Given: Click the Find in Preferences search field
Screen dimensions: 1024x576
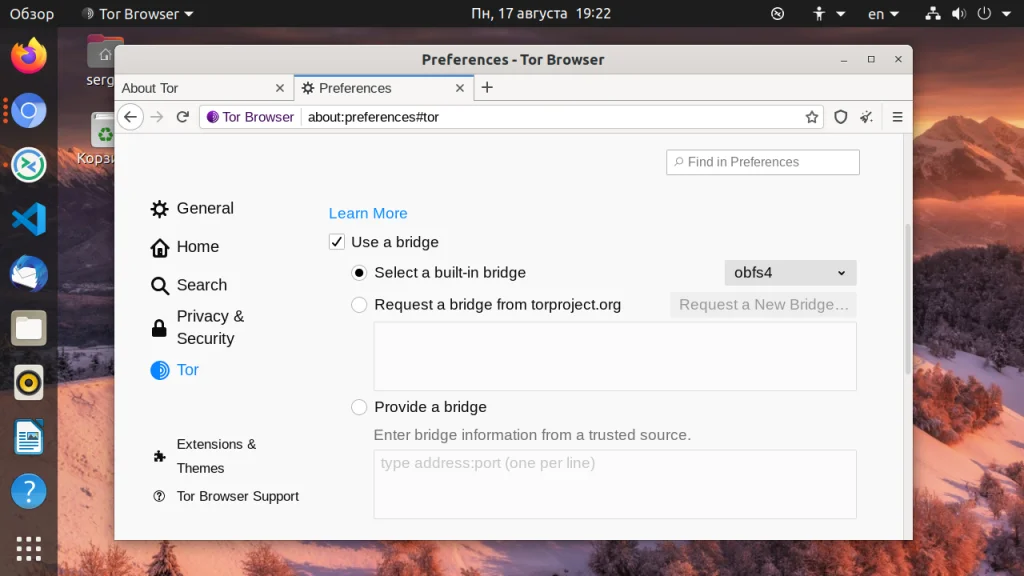Looking at the screenshot, I should (x=763, y=162).
